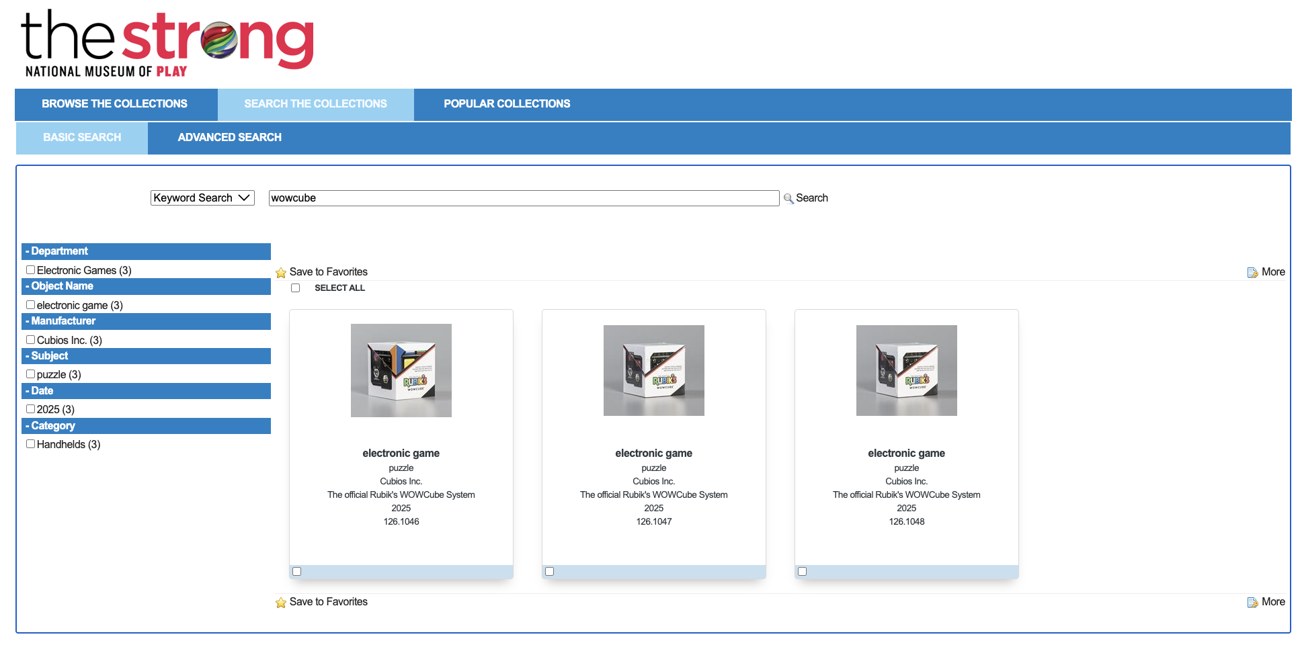1300x649 pixels.
Task: Open the electronic game title for 126.1046
Action: pos(401,453)
